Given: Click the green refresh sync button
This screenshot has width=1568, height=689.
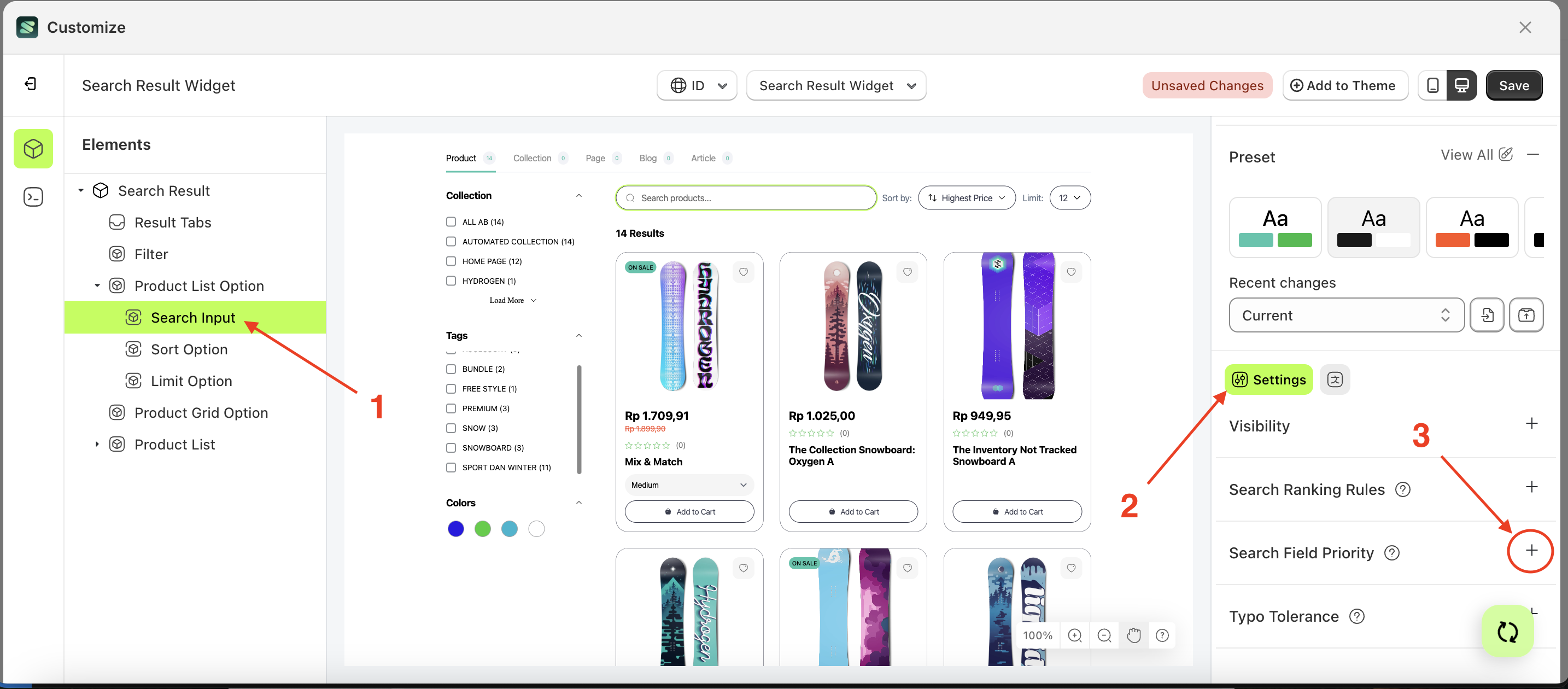Looking at the screenshot, I should (1507, 631).
